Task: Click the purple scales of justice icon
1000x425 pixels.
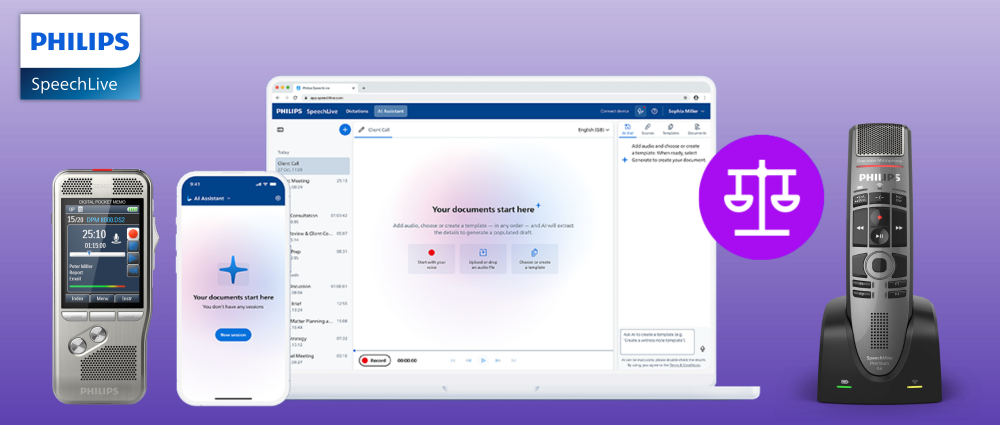Action: [x=761, y=197]
